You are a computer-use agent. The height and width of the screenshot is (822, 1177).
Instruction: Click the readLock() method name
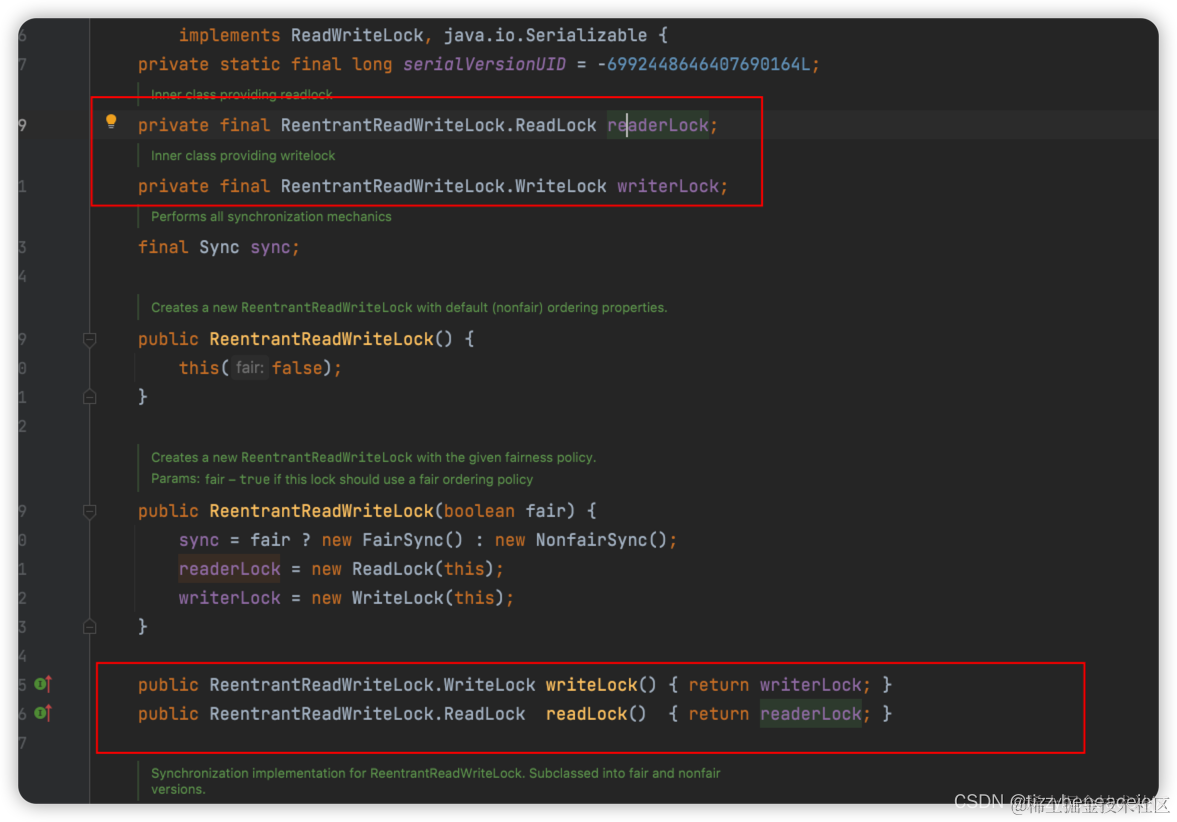[x=586, y=714]
